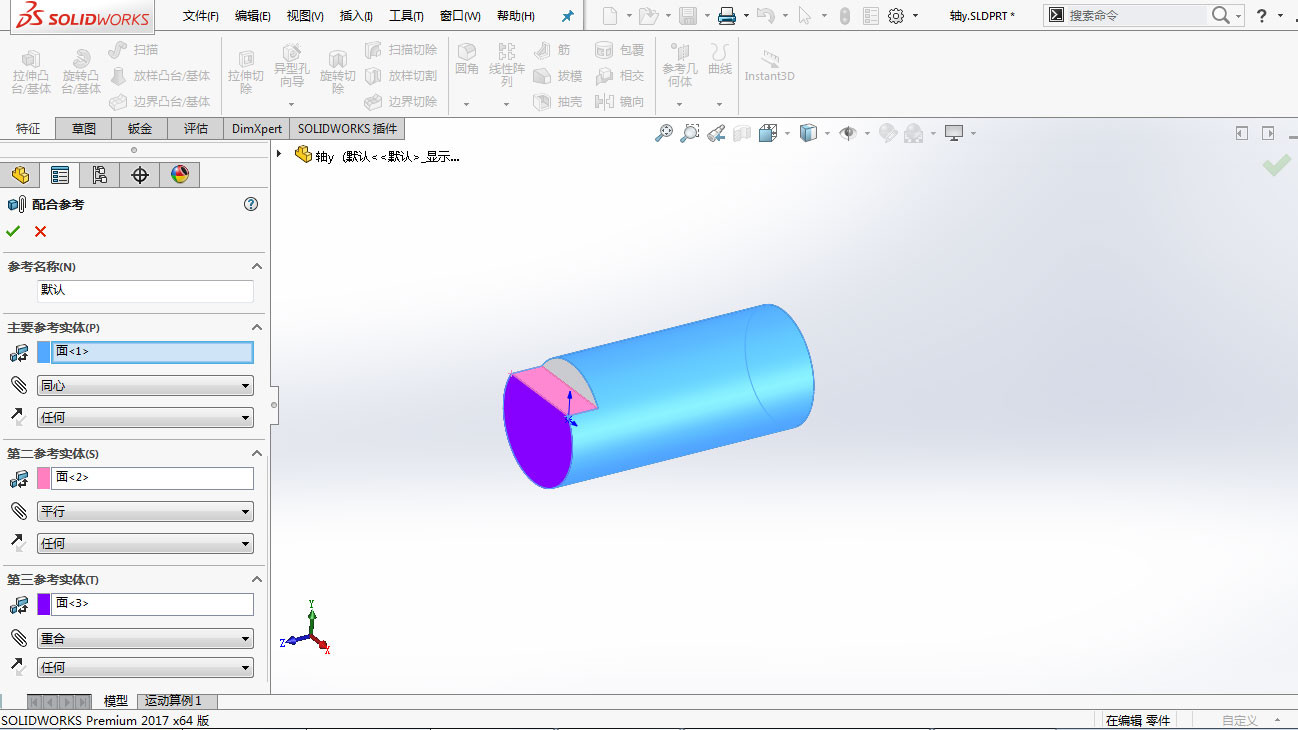1298x730 pixels.
Task: Click the left panel collapse handle
Action: (274, 405)
